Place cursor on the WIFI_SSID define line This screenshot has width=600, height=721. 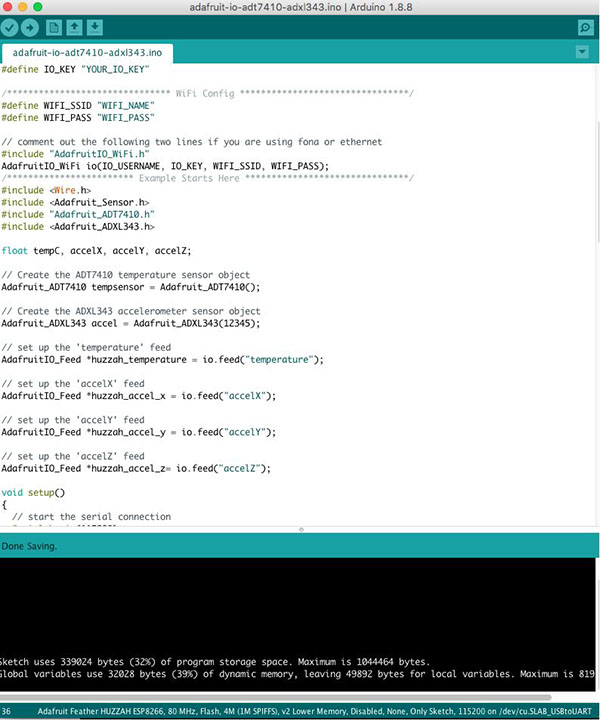[92, 105]
